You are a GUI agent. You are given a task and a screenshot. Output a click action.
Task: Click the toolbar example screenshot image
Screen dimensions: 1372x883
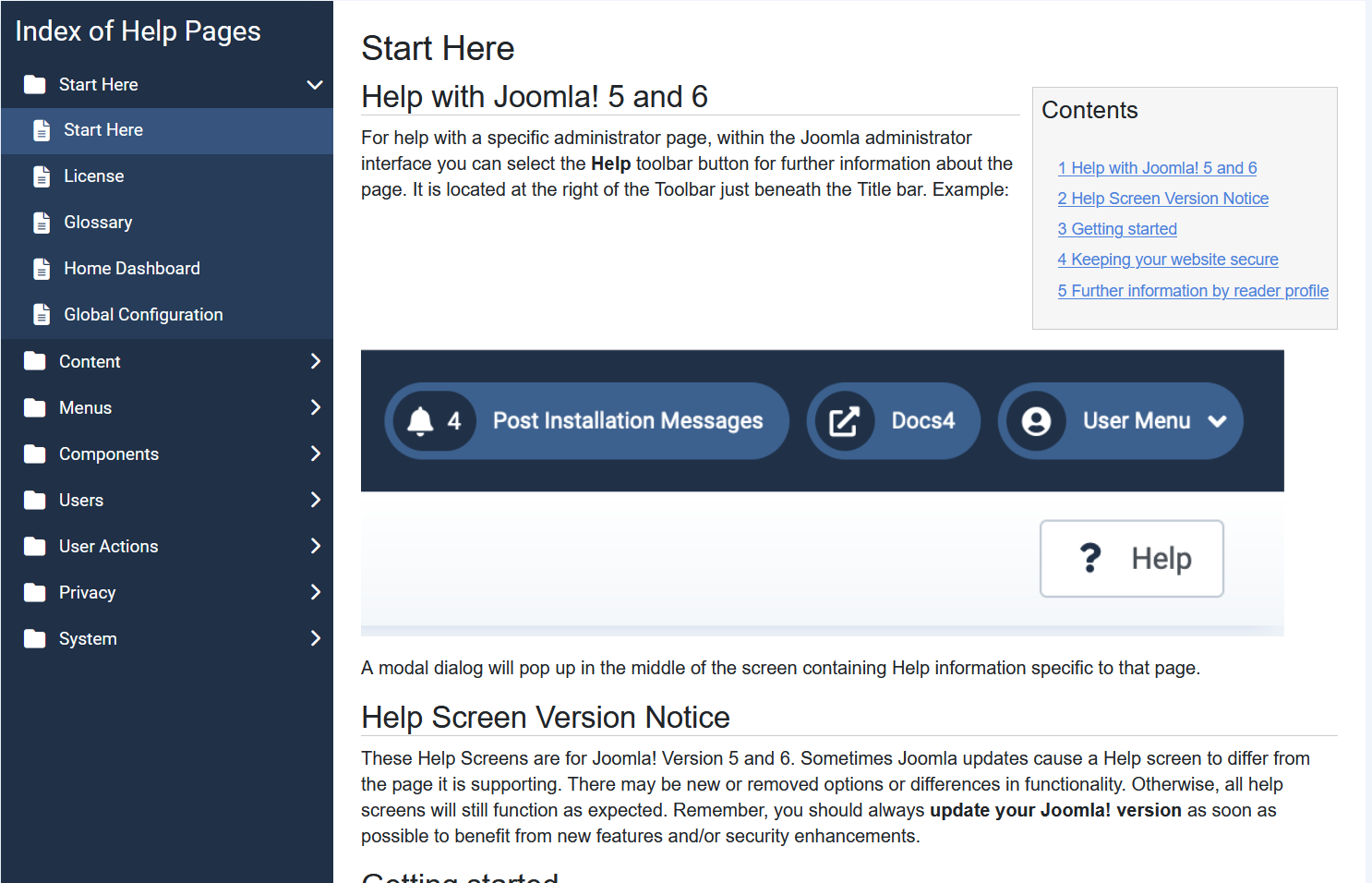tap(822, 492)
